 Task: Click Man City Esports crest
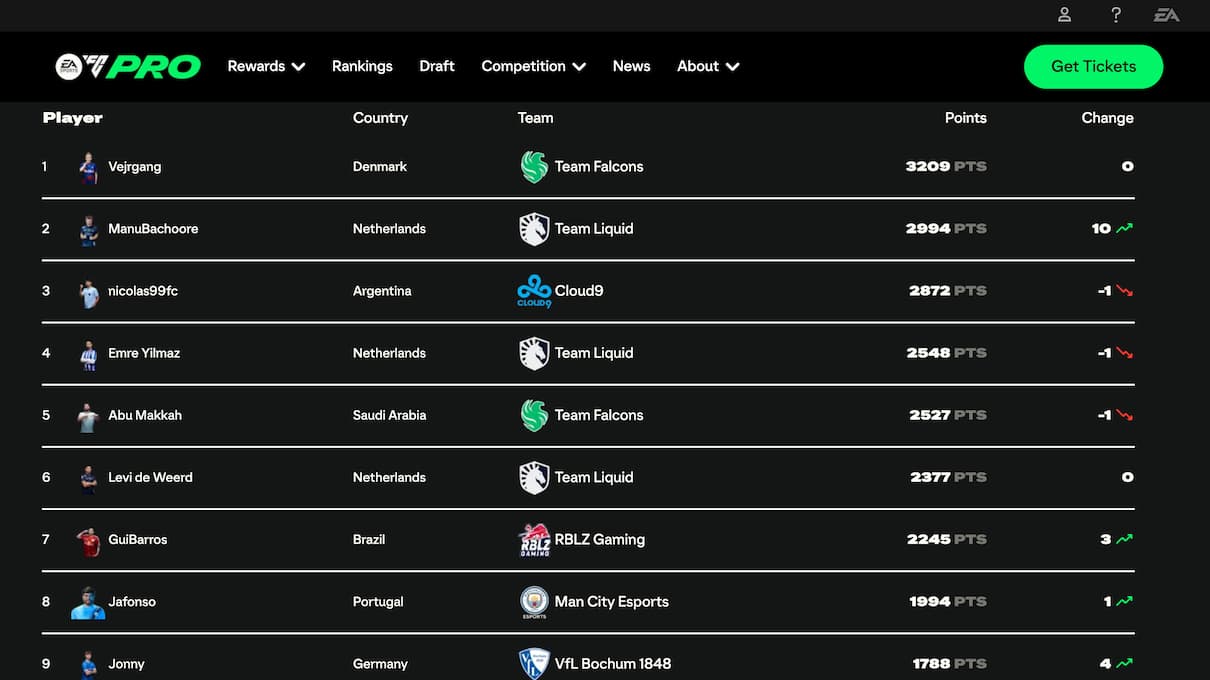tap(534, 602)
